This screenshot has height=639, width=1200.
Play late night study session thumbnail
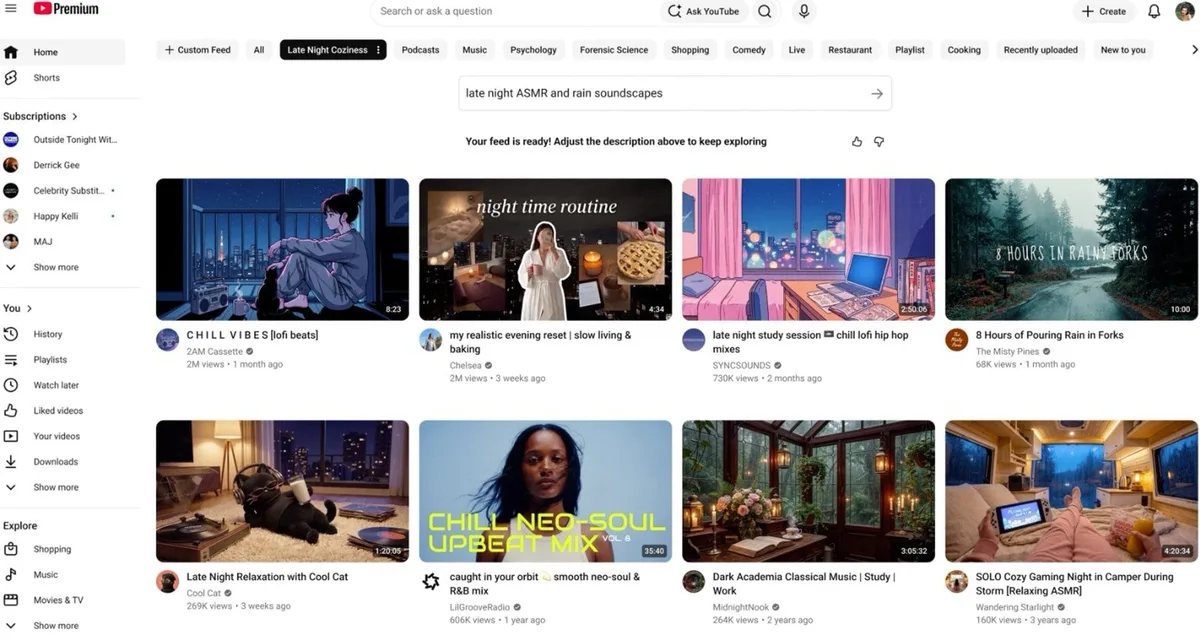click(x=808, y=249)
